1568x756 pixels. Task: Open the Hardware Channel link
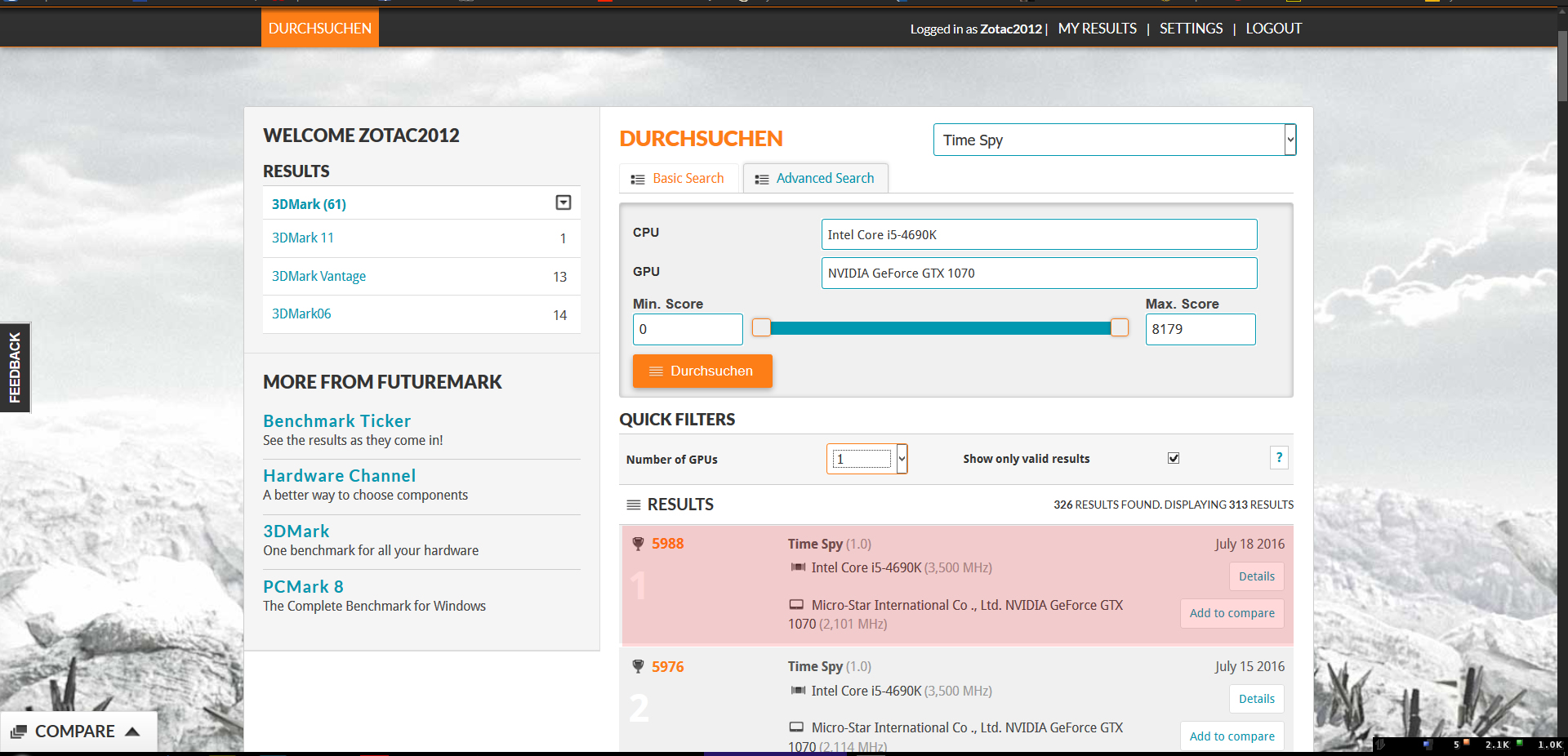(x=339, y=476)
